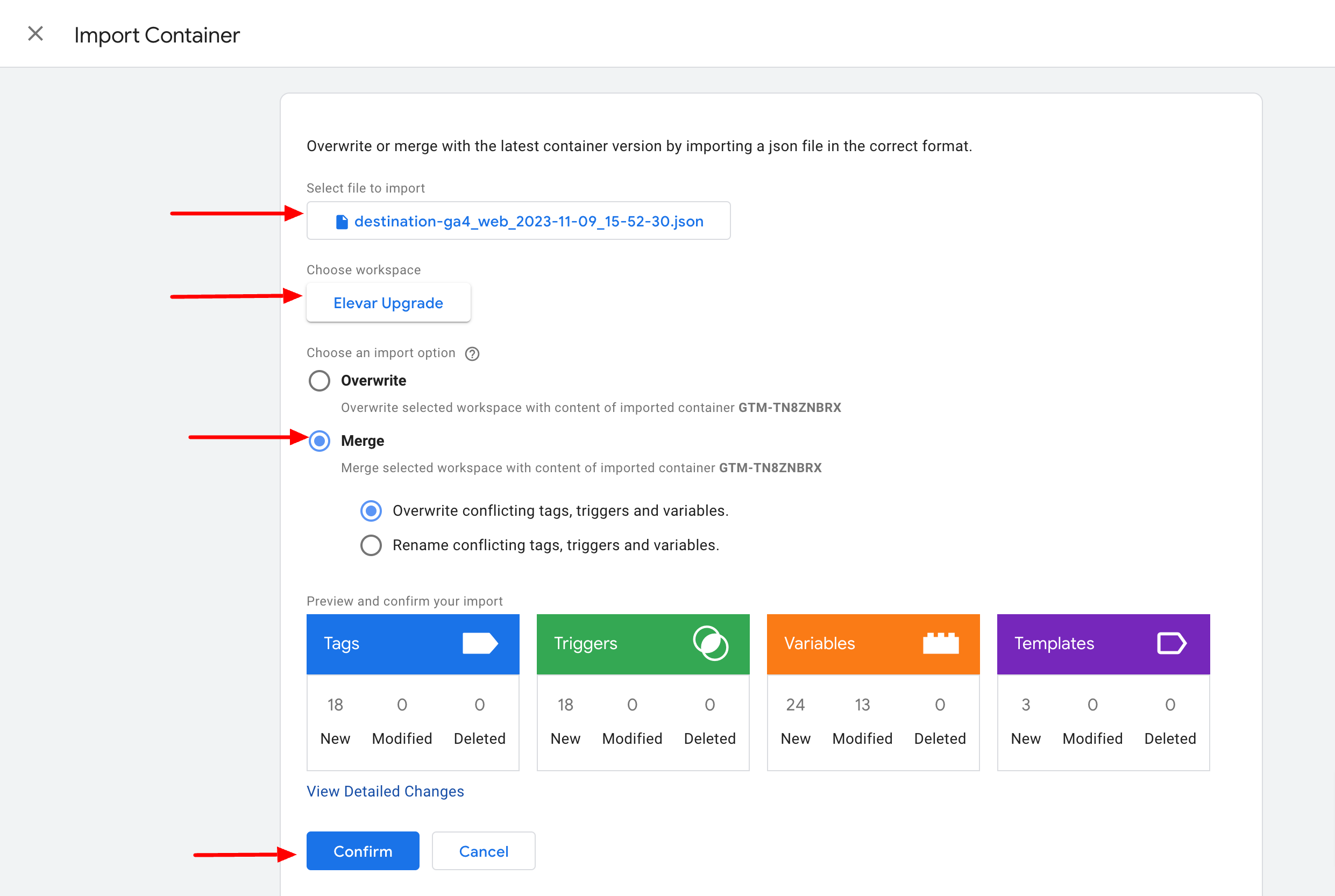Click the Variables brick icon
Image resolution: width=1335 pixels, height=896 pixels.
[941, 643]
